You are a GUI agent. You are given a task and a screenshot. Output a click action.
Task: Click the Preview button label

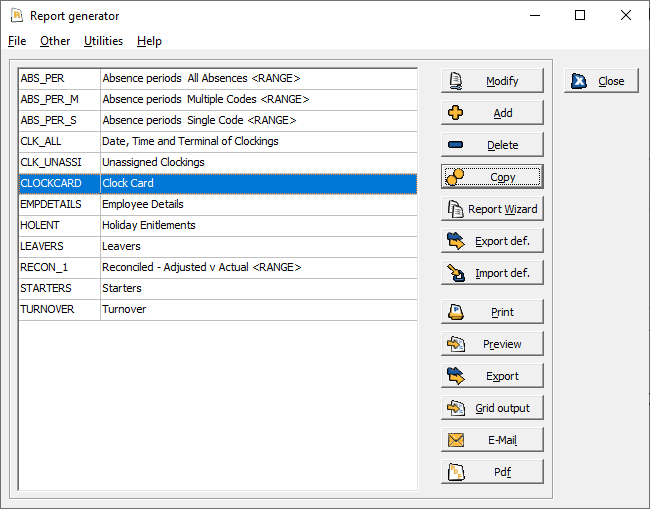(502, 344)
